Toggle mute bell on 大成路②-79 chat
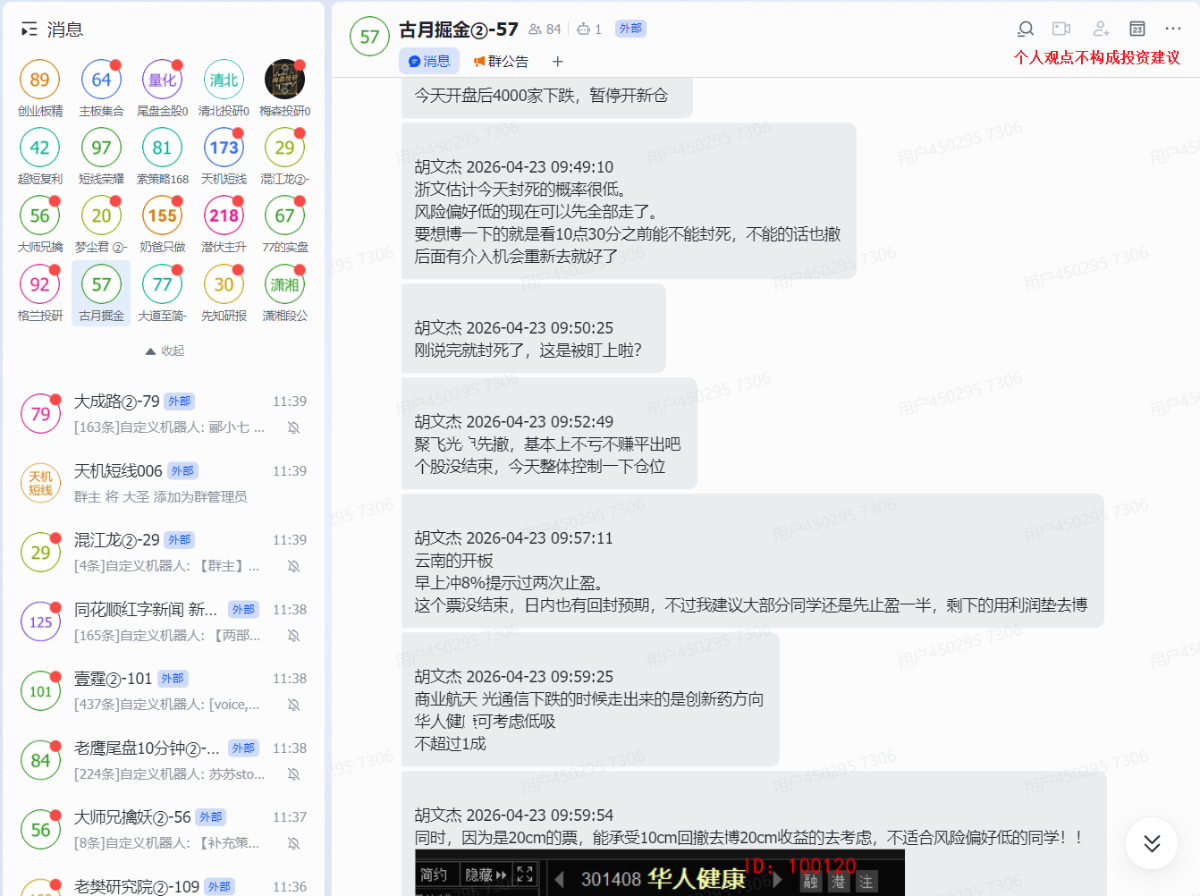The width and height of the screenshot is (1200, 896). pos(294,427)
